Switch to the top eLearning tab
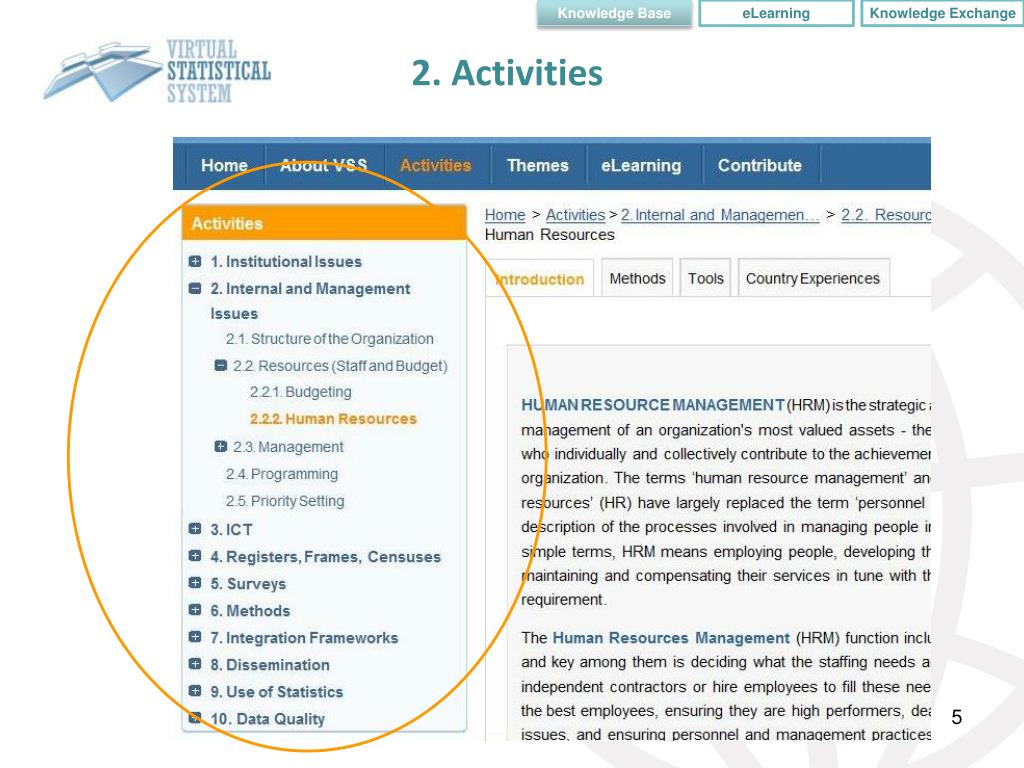The height and width of the screenshot is (768, 1024). click(776, 13)
